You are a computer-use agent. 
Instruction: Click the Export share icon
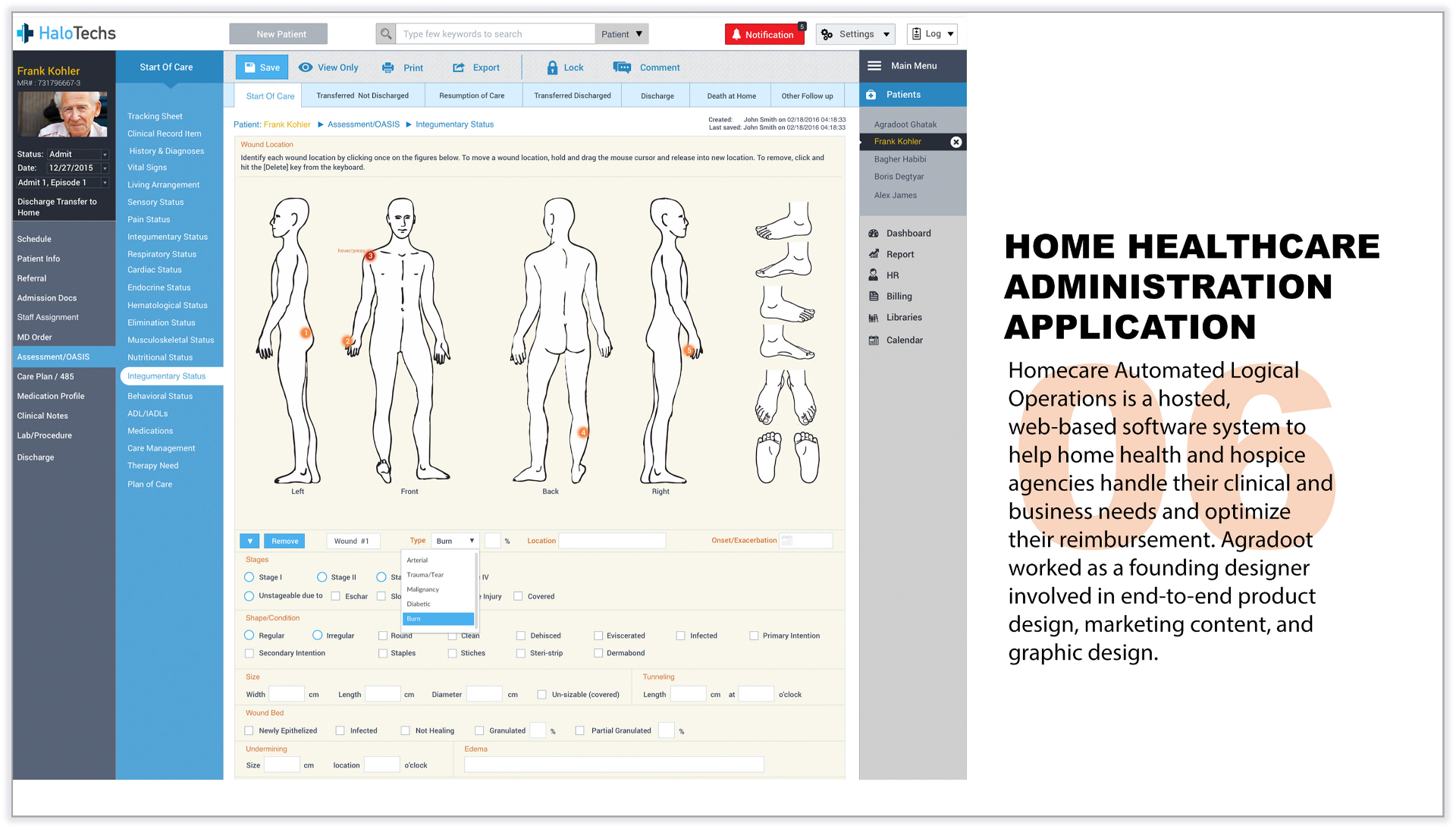point(459,68)
